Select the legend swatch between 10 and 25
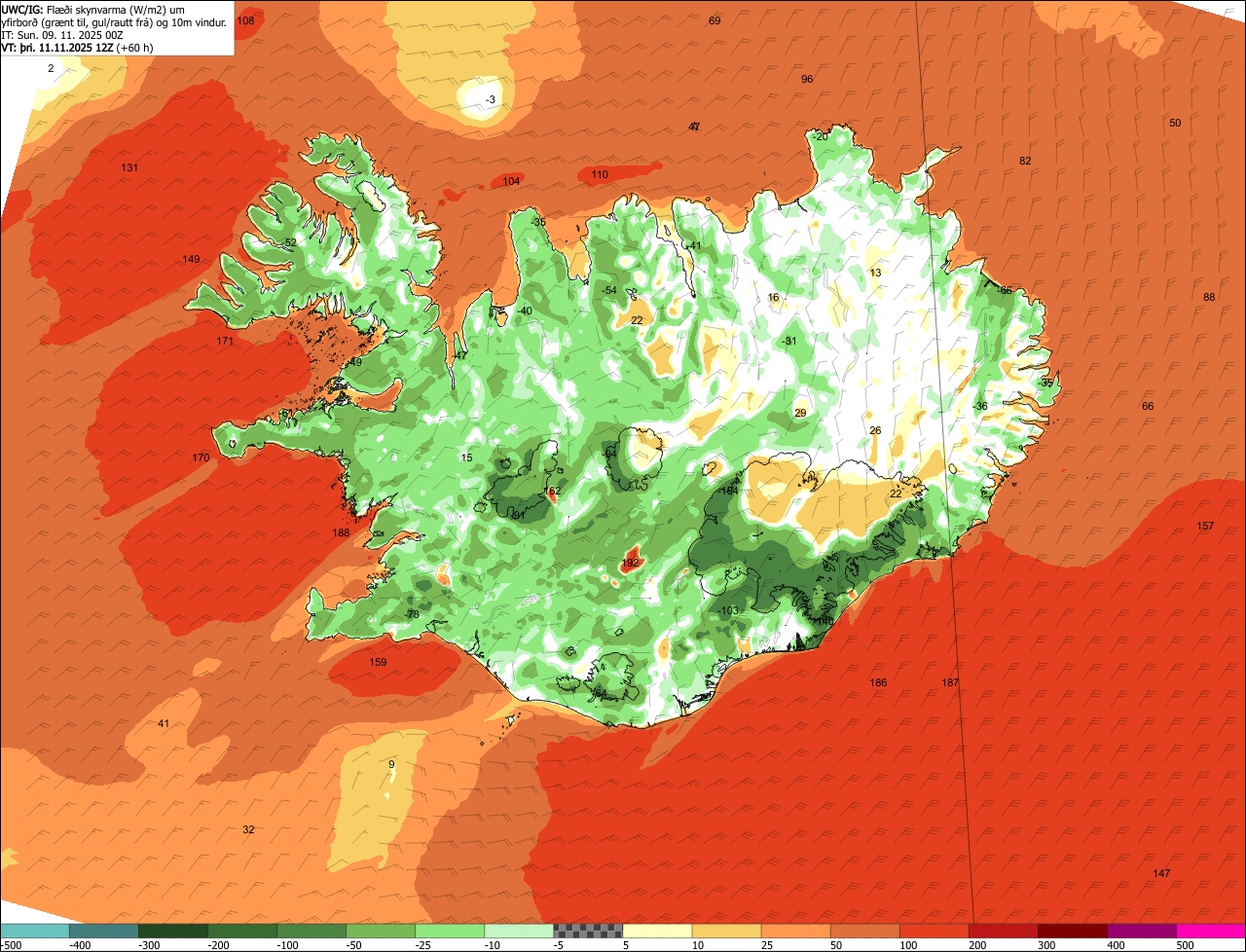1246x952 pixels. coord(726,931)
